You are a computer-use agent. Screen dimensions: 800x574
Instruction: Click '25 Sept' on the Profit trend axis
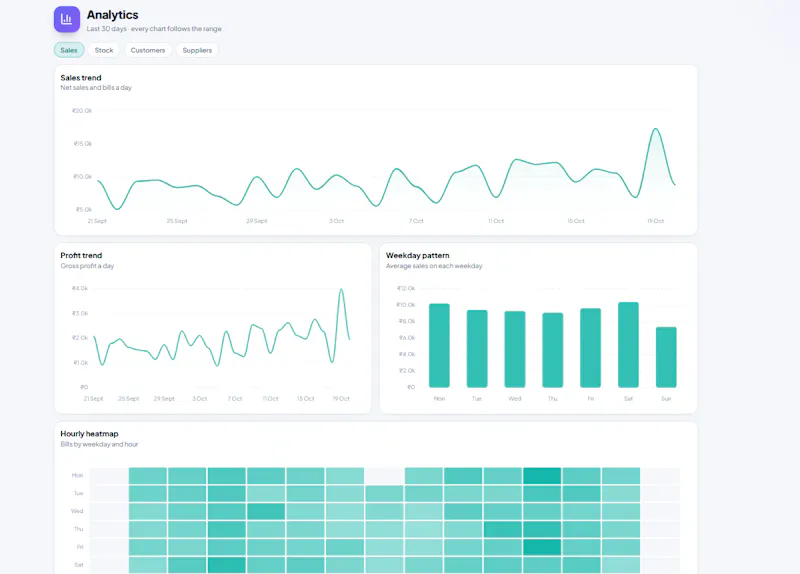[x=129, y=398]
